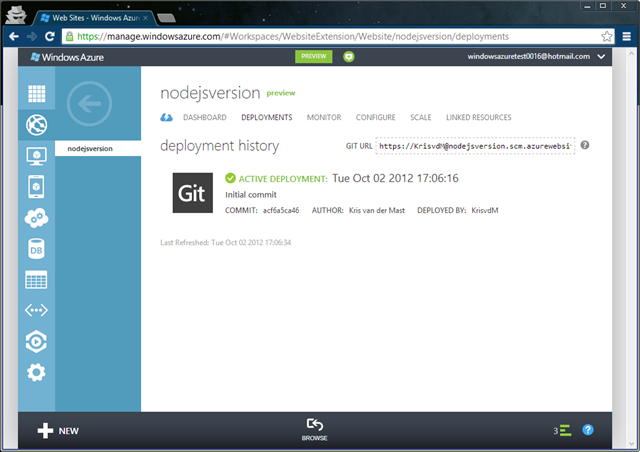Click the green active deployment checkmark
The width and height of the screenshot is (640, 452).
coord(230,178)
